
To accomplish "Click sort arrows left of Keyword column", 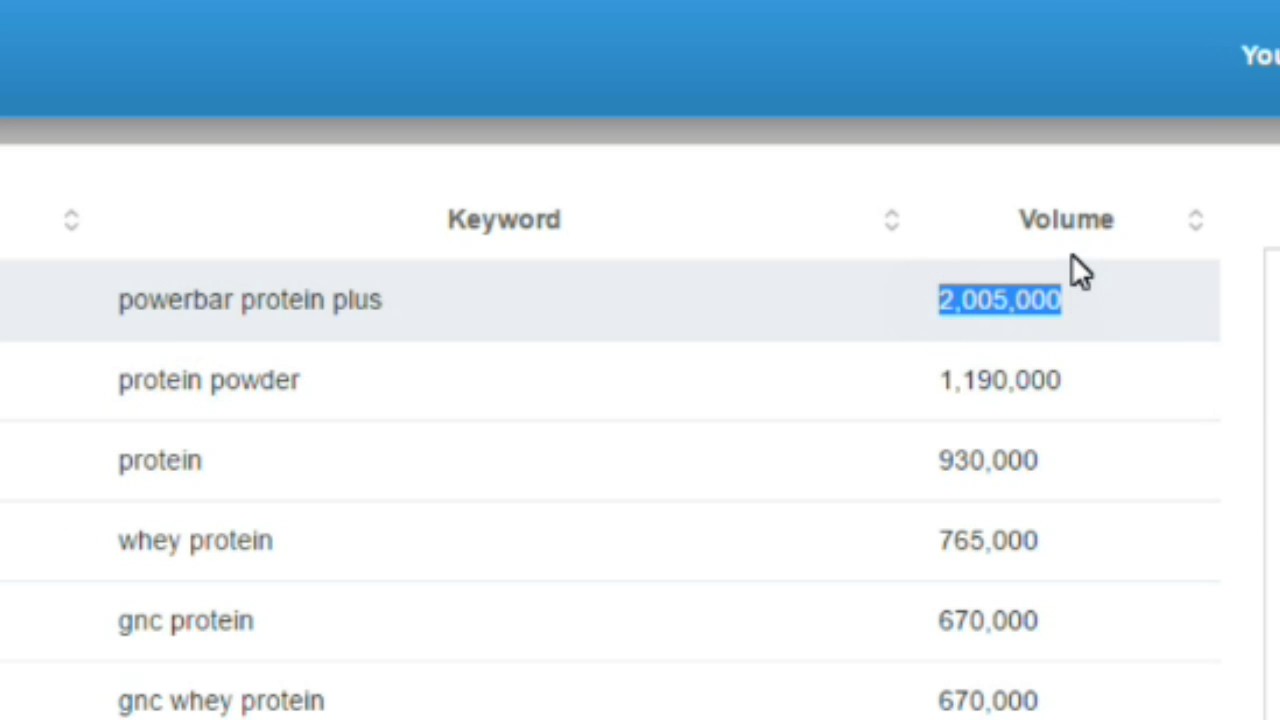I will point(71,220).
